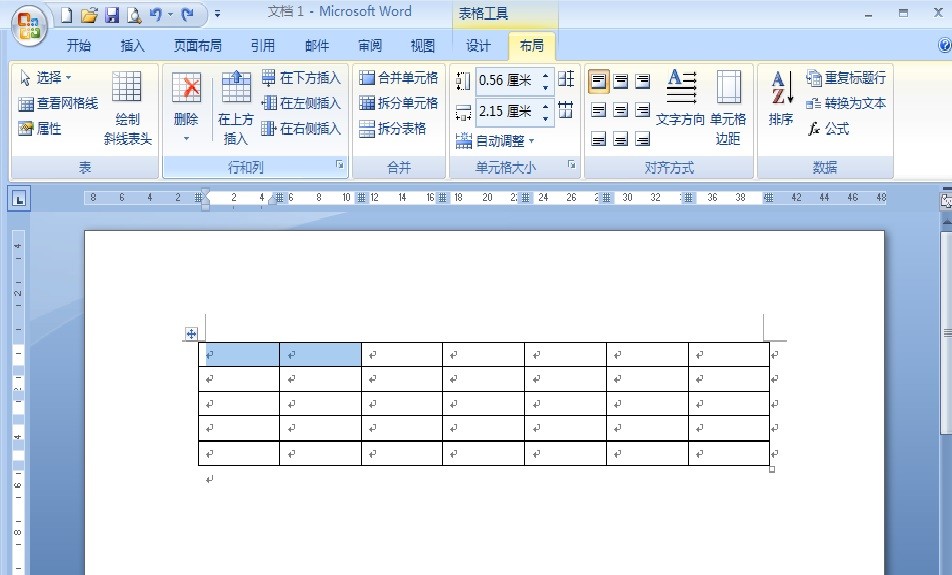Insert row with 在上方插入
Screen dimensions: 952x575
pos(236,108)
